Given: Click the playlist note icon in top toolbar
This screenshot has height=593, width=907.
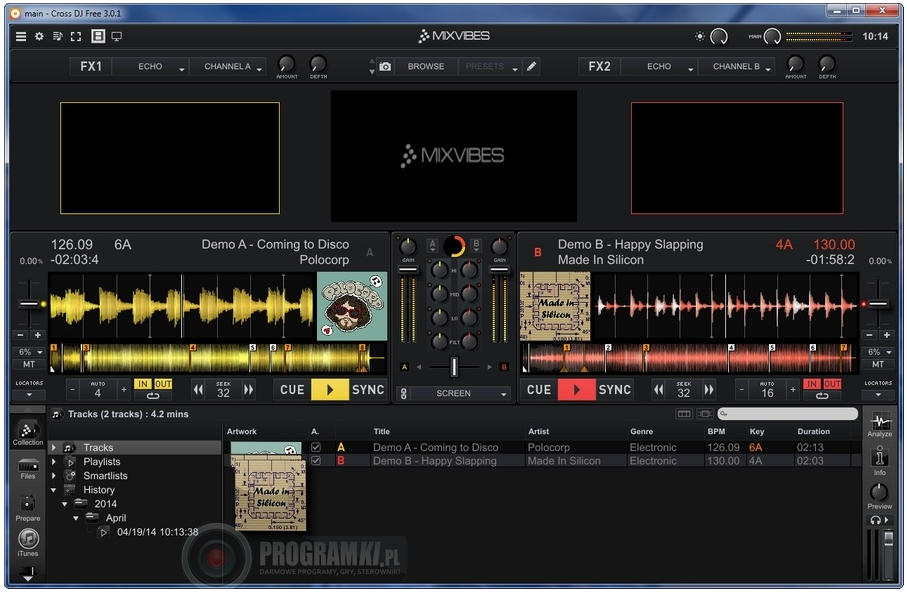Looking at the screenshot, I should (x=57, y=36).
